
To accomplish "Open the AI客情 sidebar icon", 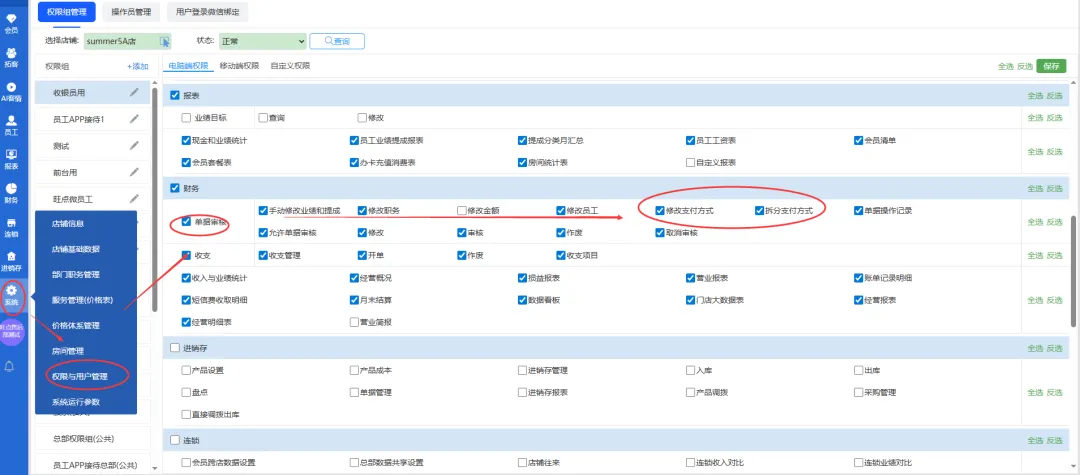I will pyautogui.click(x=11, y=92).
